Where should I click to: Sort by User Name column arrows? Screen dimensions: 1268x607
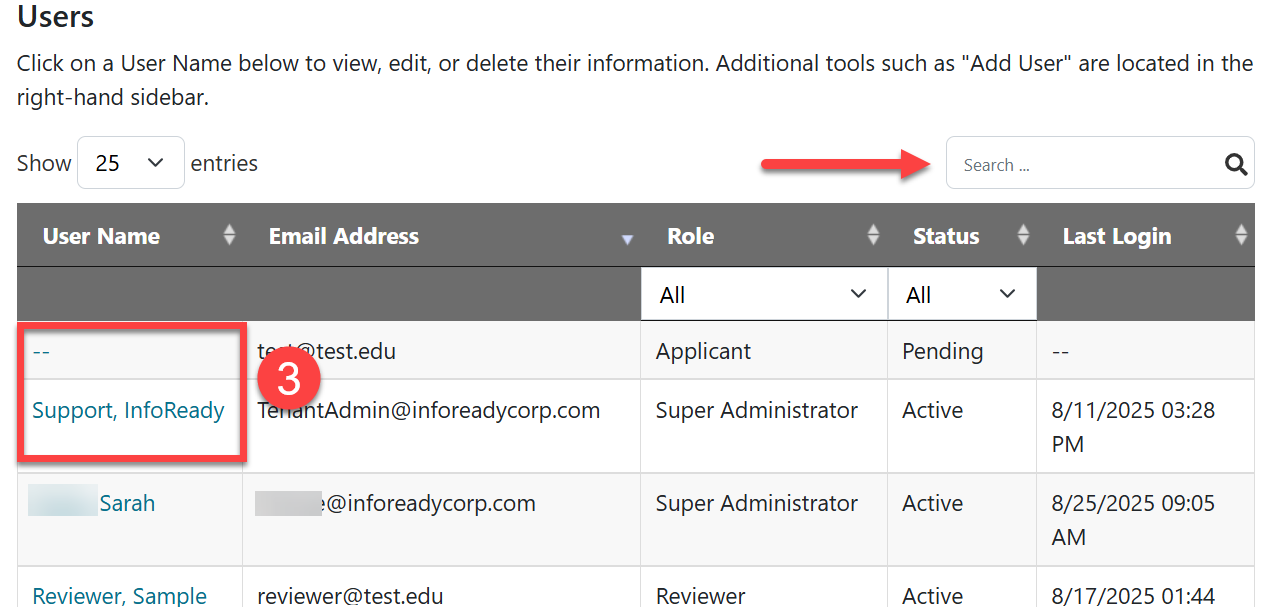229,235
